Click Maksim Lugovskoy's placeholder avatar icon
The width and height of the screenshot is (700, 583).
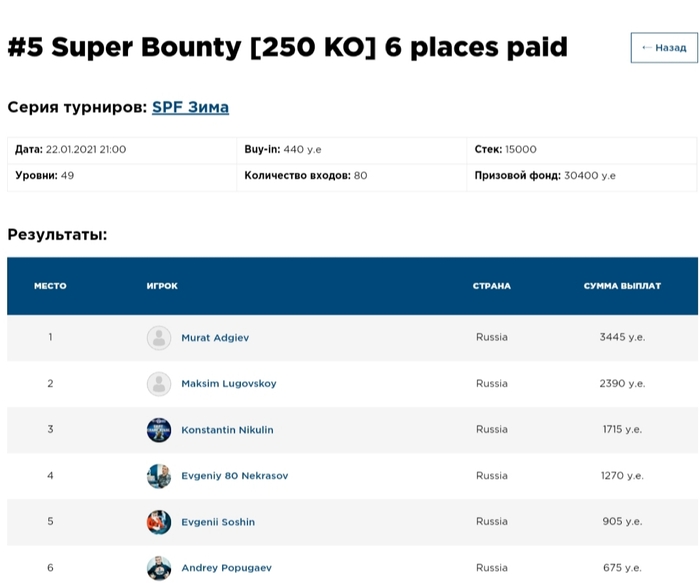159,384
